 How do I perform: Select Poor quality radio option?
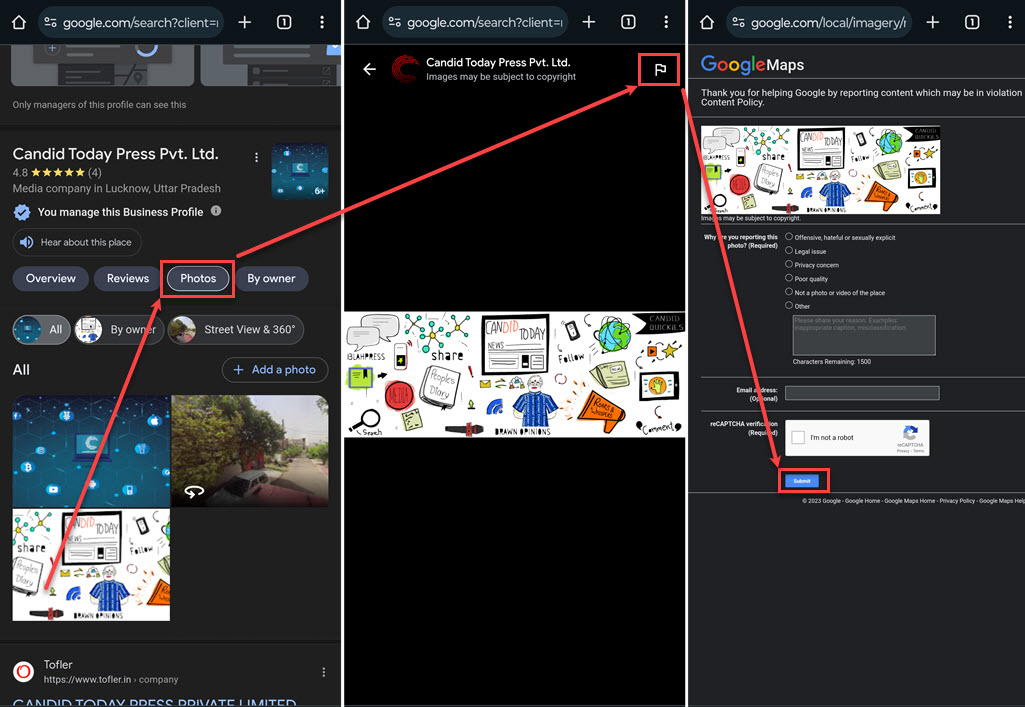[x=789, y=278]
